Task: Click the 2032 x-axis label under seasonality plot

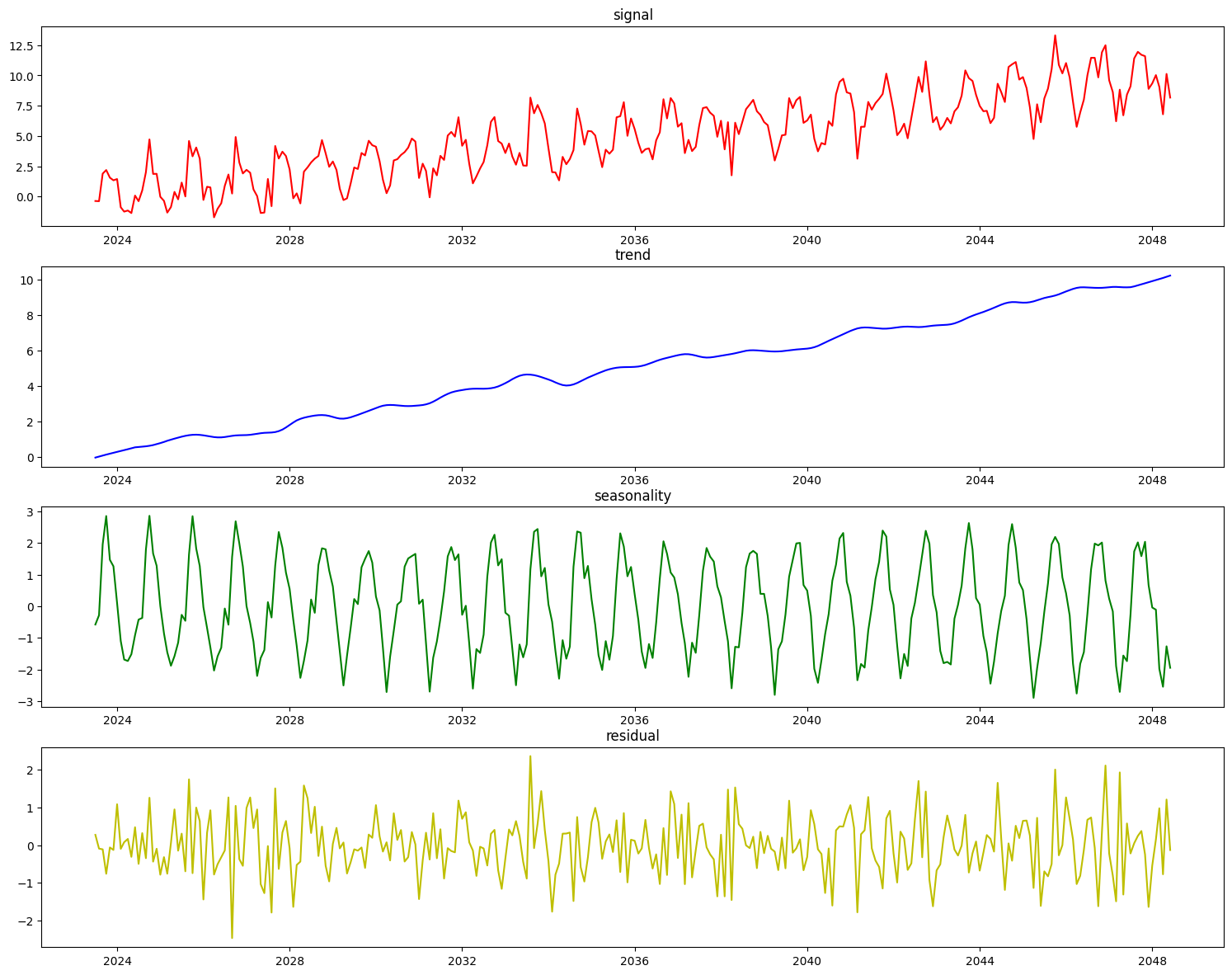Action: click(x=462, y=720)
